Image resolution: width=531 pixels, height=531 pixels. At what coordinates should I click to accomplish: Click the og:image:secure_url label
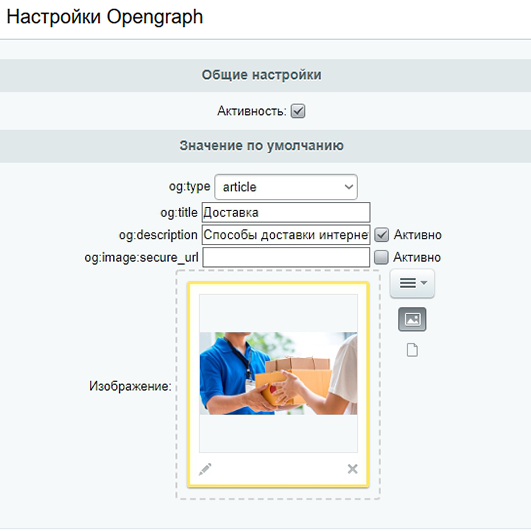[142, 258]
